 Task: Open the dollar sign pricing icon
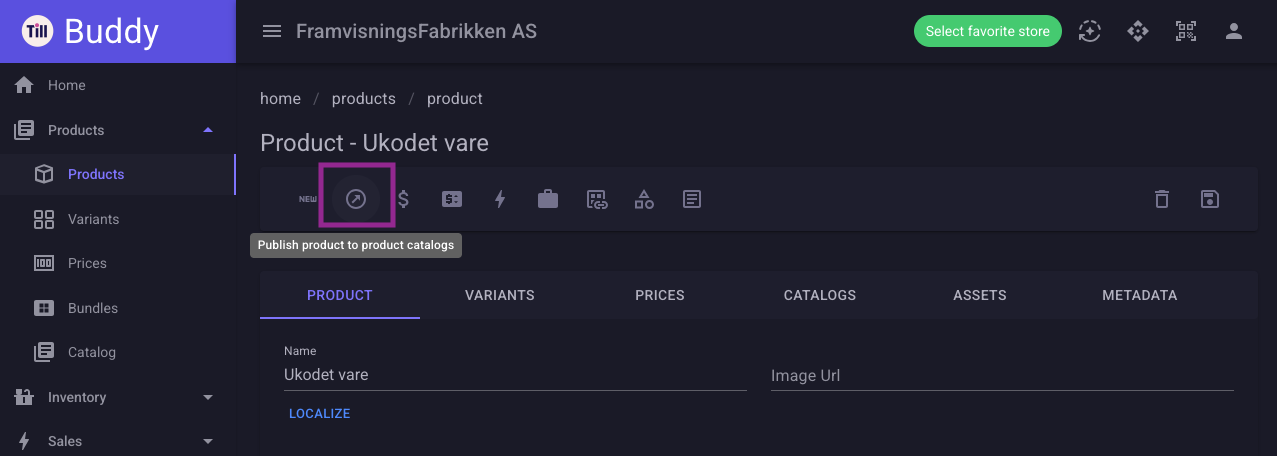404,199
